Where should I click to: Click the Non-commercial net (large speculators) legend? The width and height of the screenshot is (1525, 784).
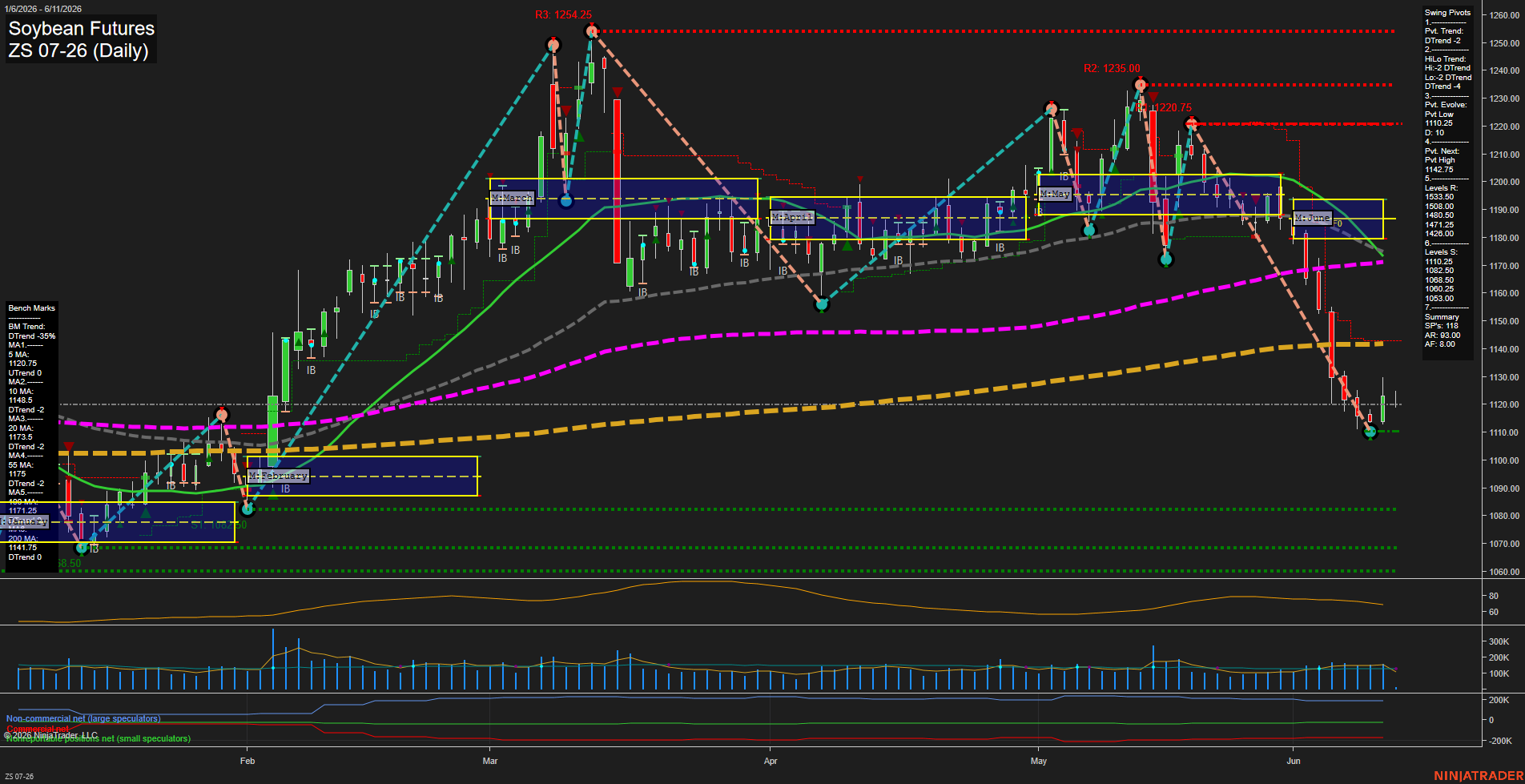pos(83,718)
